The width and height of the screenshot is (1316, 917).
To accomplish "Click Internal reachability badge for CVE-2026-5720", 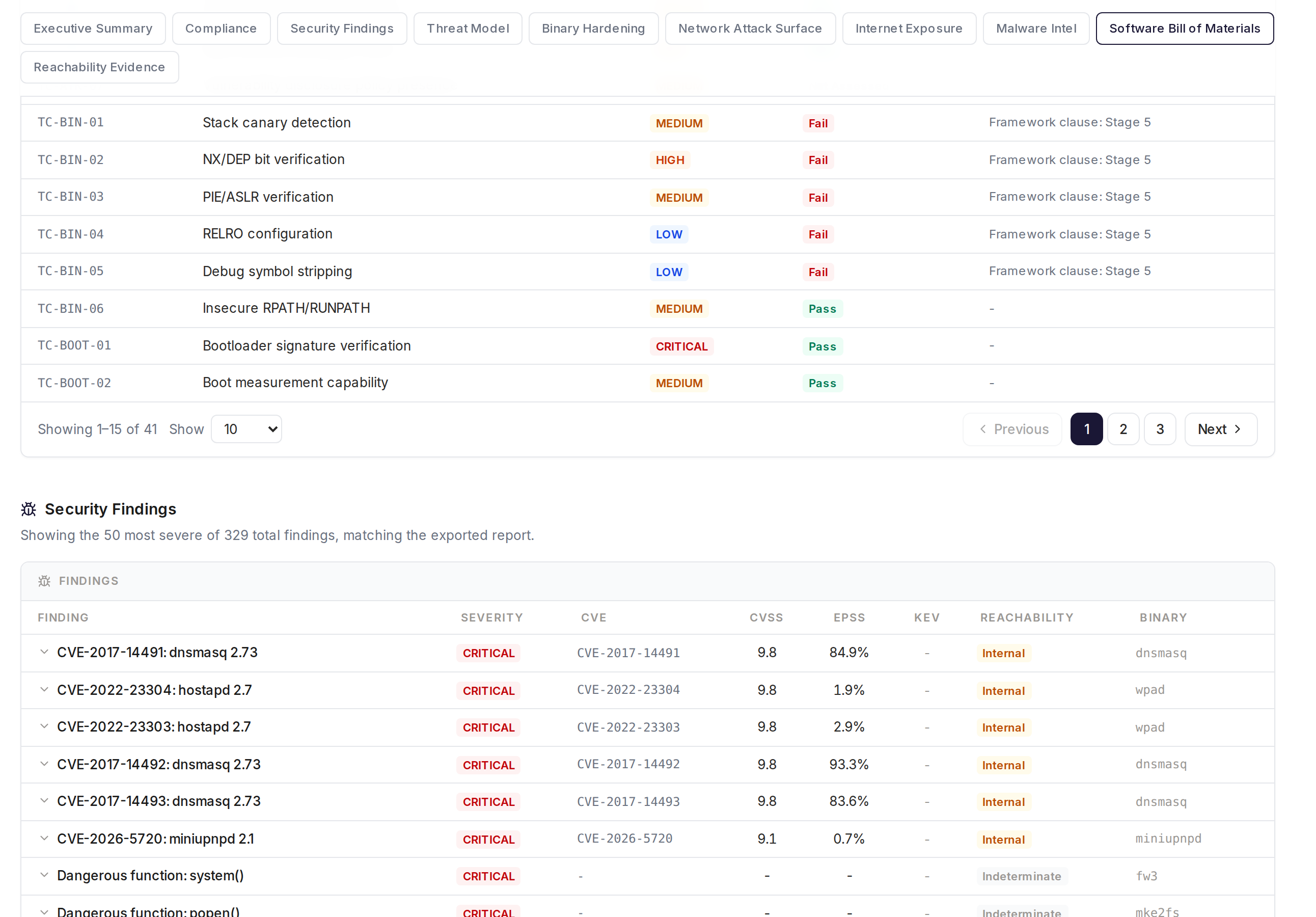I will (1003, 840).
